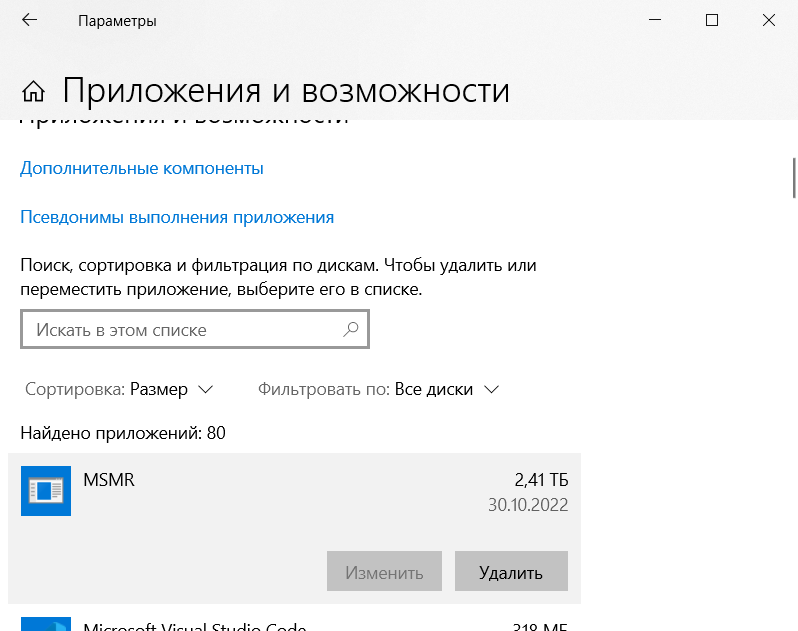Open Псевдонимы выполнения приложения link
The width and height of the screenshot is (798, 631).
pyautogui.click(x=177, y=217)
